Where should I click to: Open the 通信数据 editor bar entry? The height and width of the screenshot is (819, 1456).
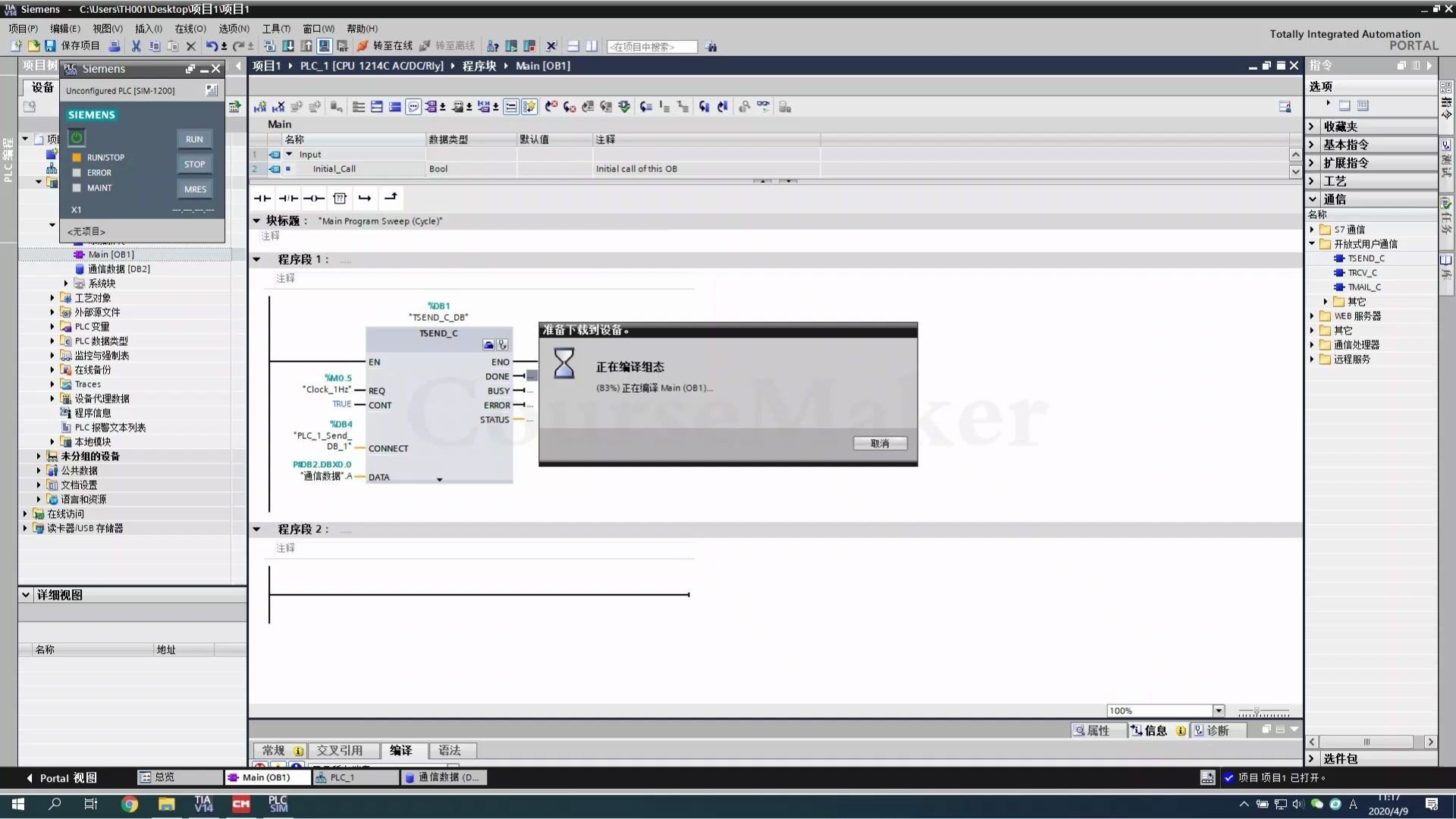coord(444,777)
